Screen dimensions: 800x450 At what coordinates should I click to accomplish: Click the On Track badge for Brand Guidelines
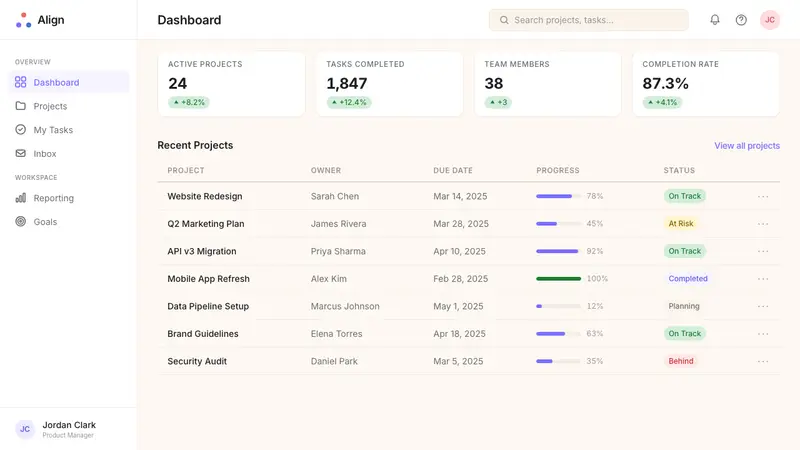(684, 334)
